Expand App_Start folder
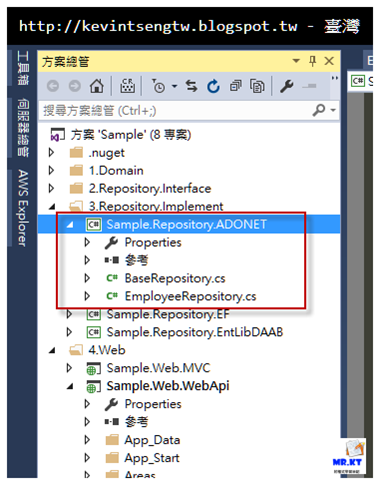The image size is (380, 485). click(x=87, y=458)
